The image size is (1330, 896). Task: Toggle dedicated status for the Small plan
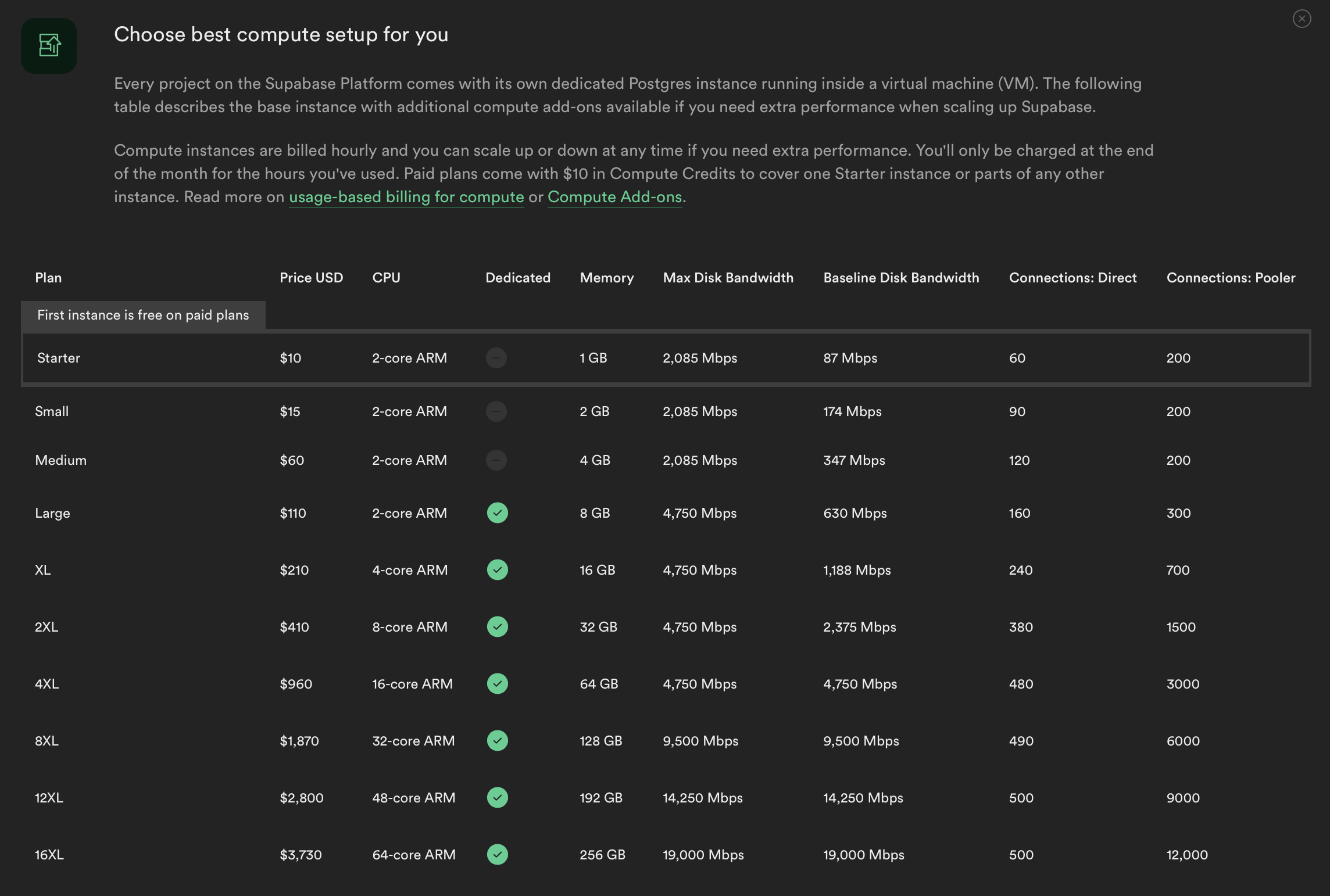pyautogui.click(x=497, y=411)
